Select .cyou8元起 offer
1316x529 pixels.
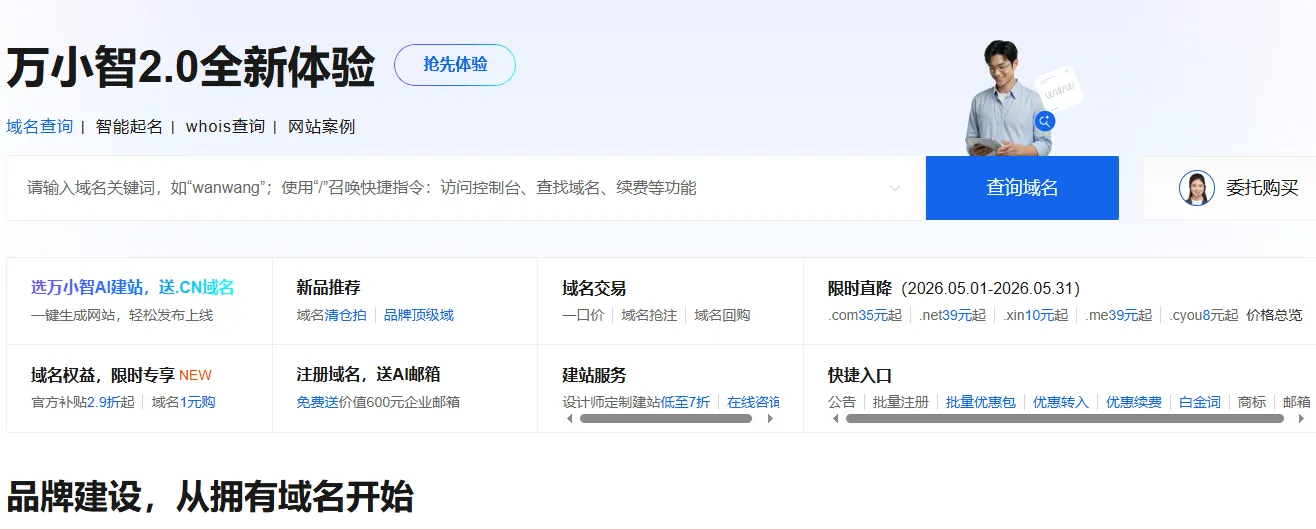click(x=1204, y=315)
